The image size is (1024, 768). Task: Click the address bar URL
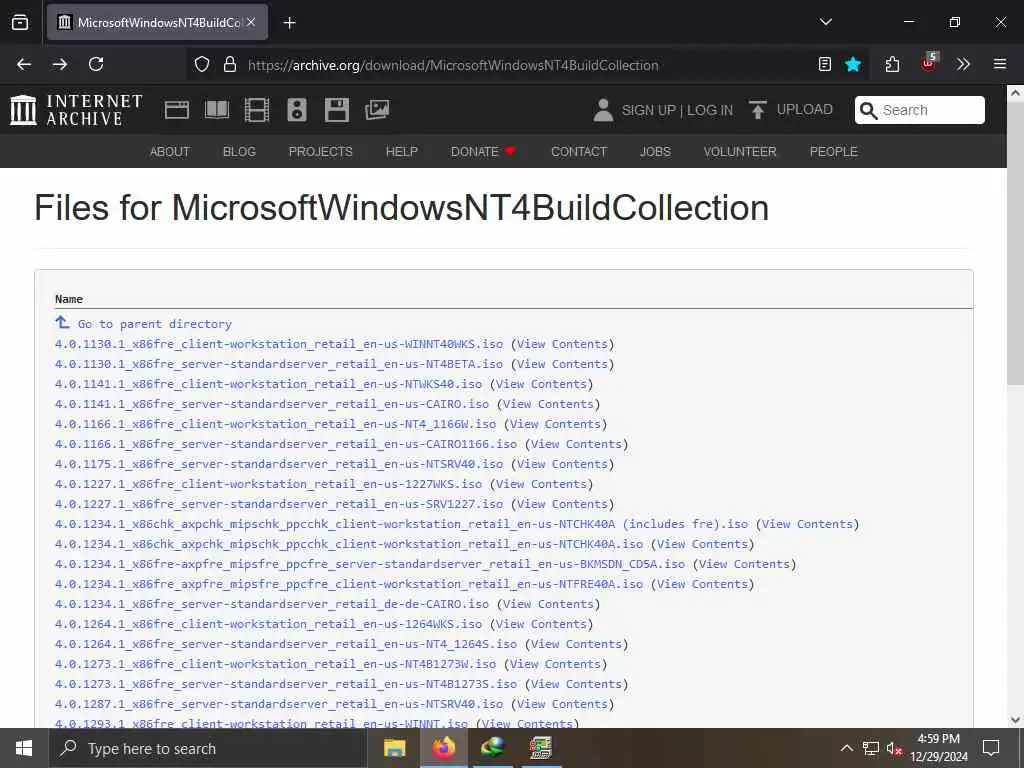pyautogui.click(x=453, y=65)
